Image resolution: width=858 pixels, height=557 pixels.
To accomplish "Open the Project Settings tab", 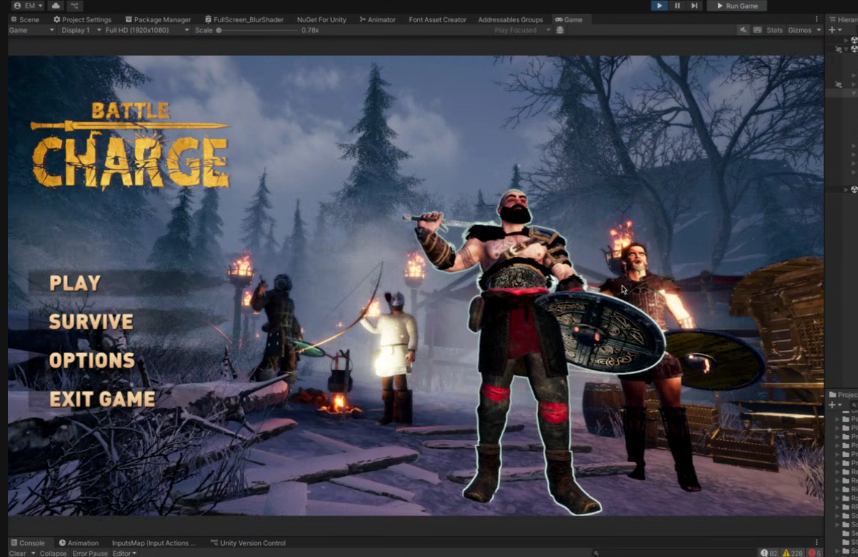I will [x=82, y=19].
